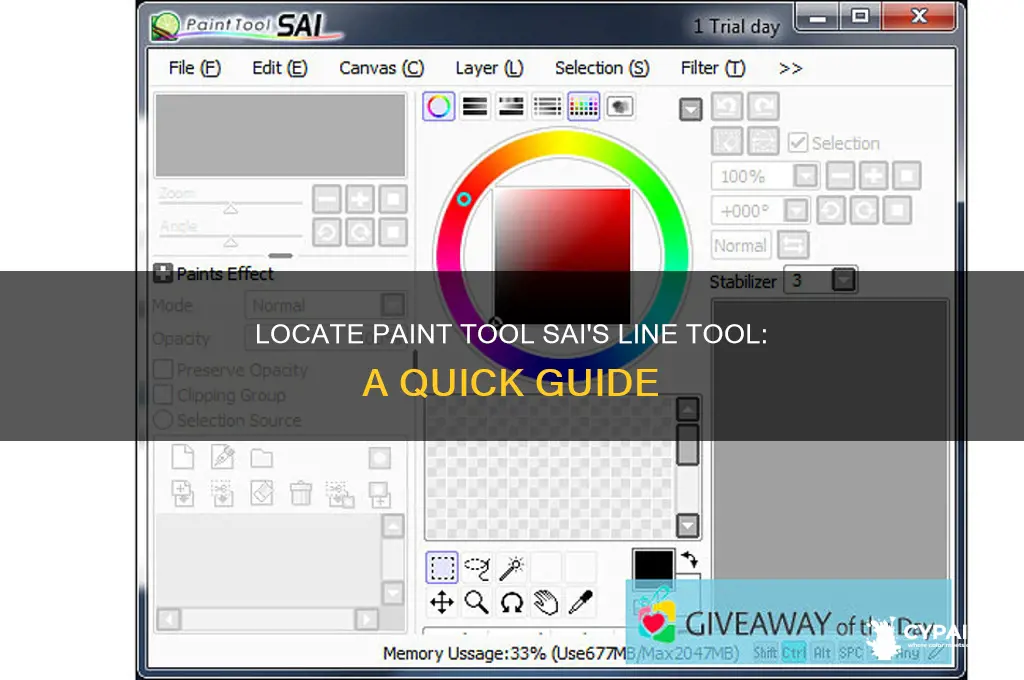Create a new normal layer

coord(183,457)
